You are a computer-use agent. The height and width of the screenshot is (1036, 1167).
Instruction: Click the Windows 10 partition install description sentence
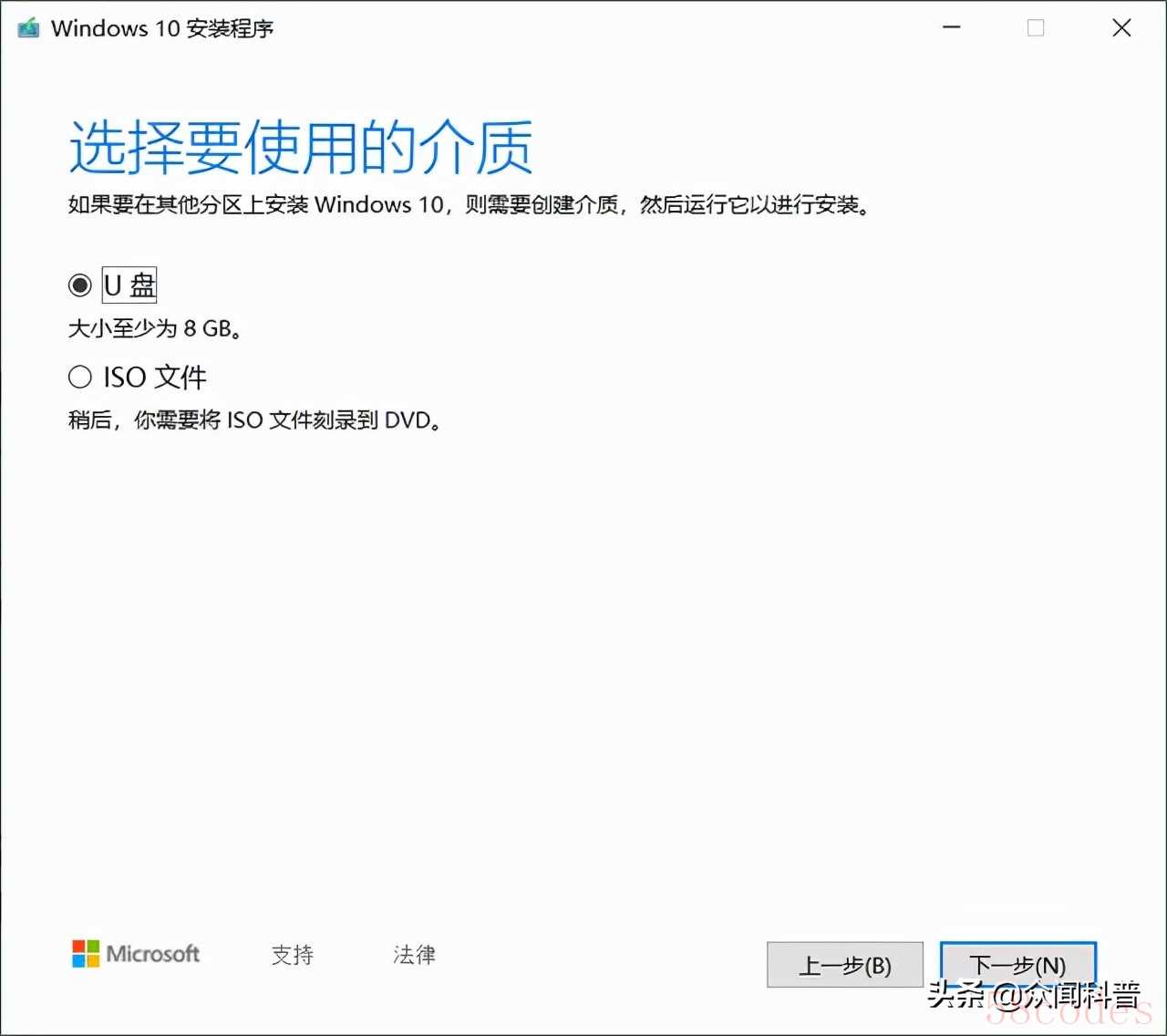click(x=470, y=204)
